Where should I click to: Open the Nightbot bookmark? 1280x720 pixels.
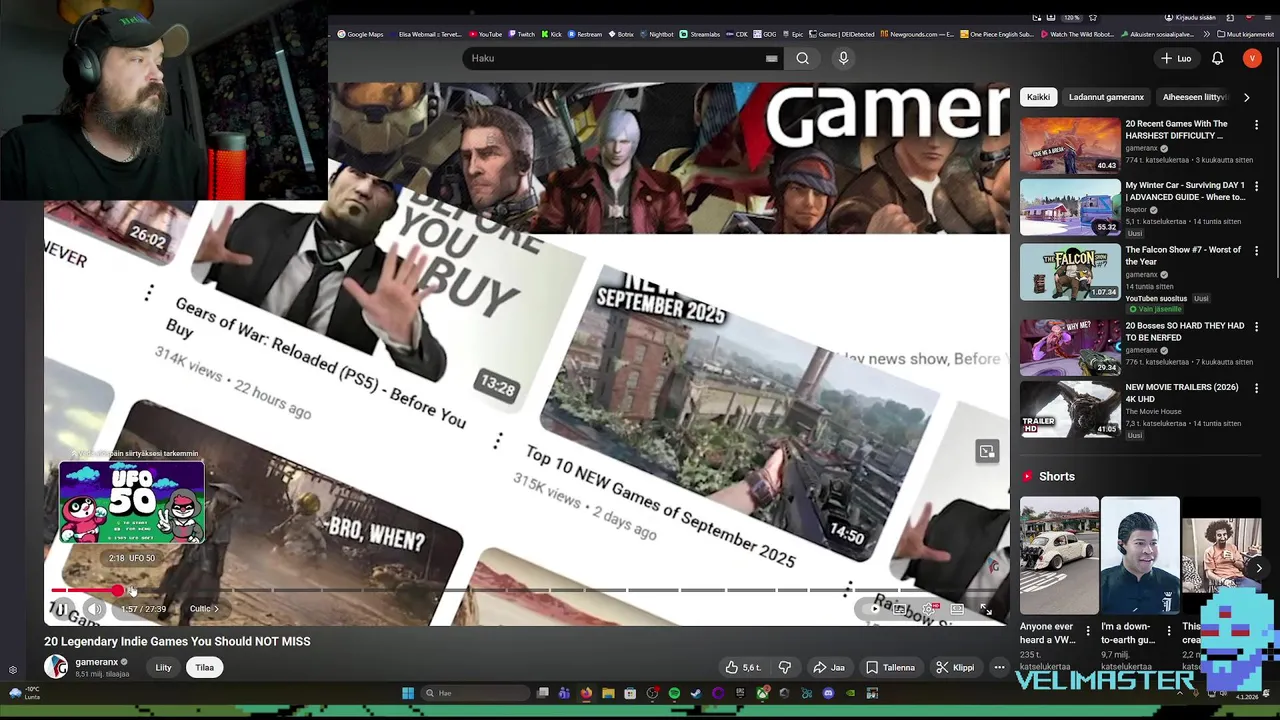656,34
